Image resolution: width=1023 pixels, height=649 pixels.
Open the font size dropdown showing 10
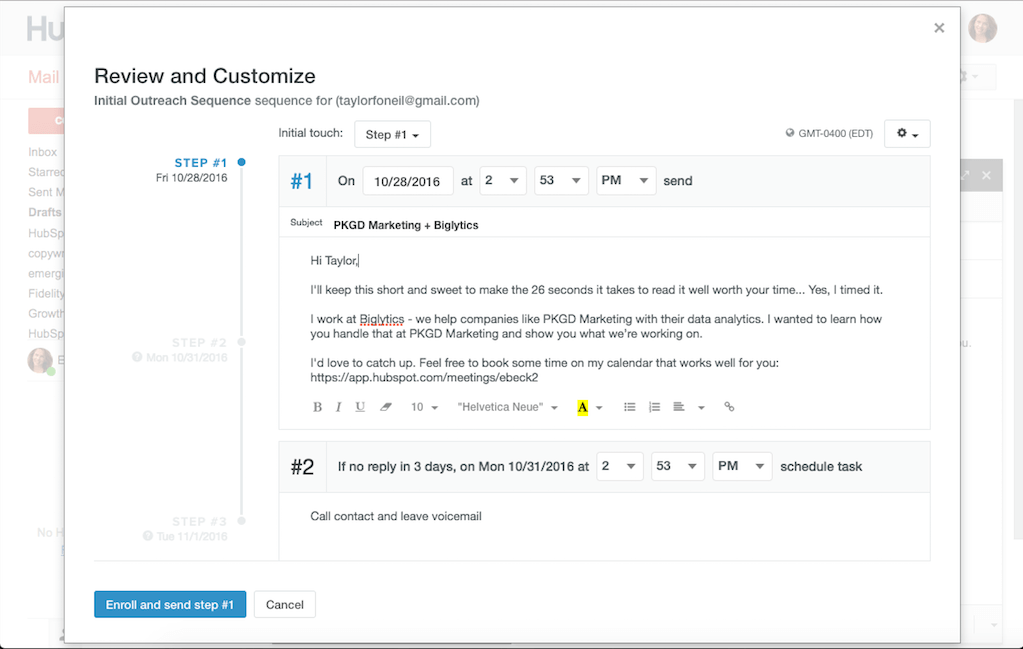[x=422, y=407]
